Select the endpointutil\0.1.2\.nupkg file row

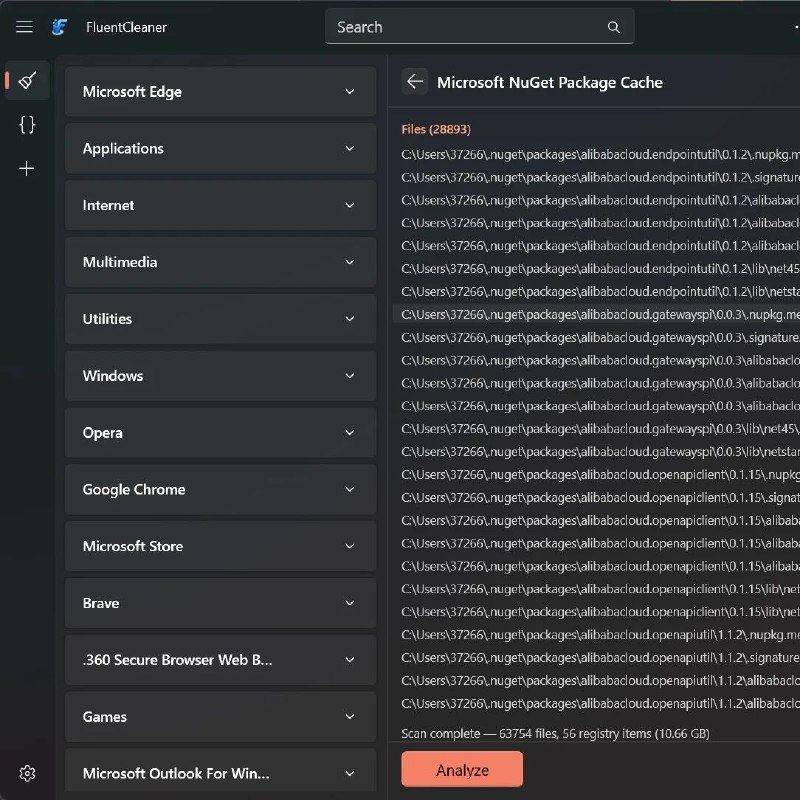pos(600,155)
